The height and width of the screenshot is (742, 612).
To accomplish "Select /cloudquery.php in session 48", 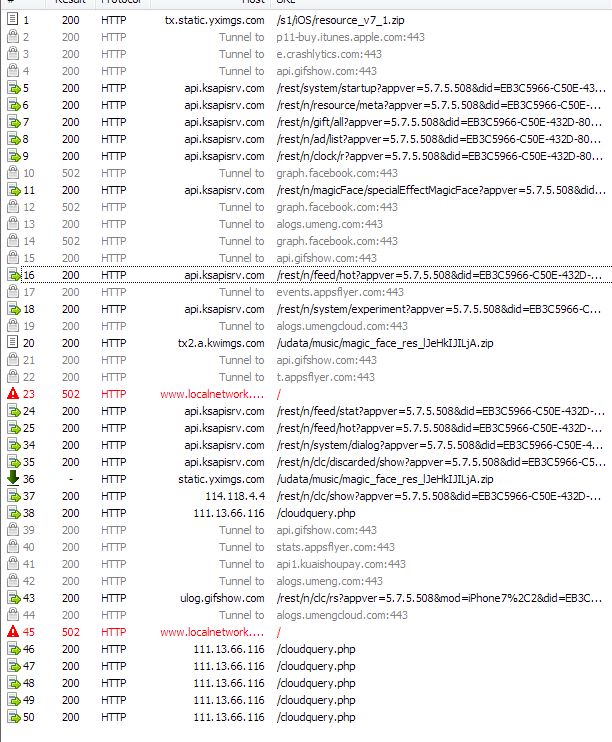I will click(316, 683).
